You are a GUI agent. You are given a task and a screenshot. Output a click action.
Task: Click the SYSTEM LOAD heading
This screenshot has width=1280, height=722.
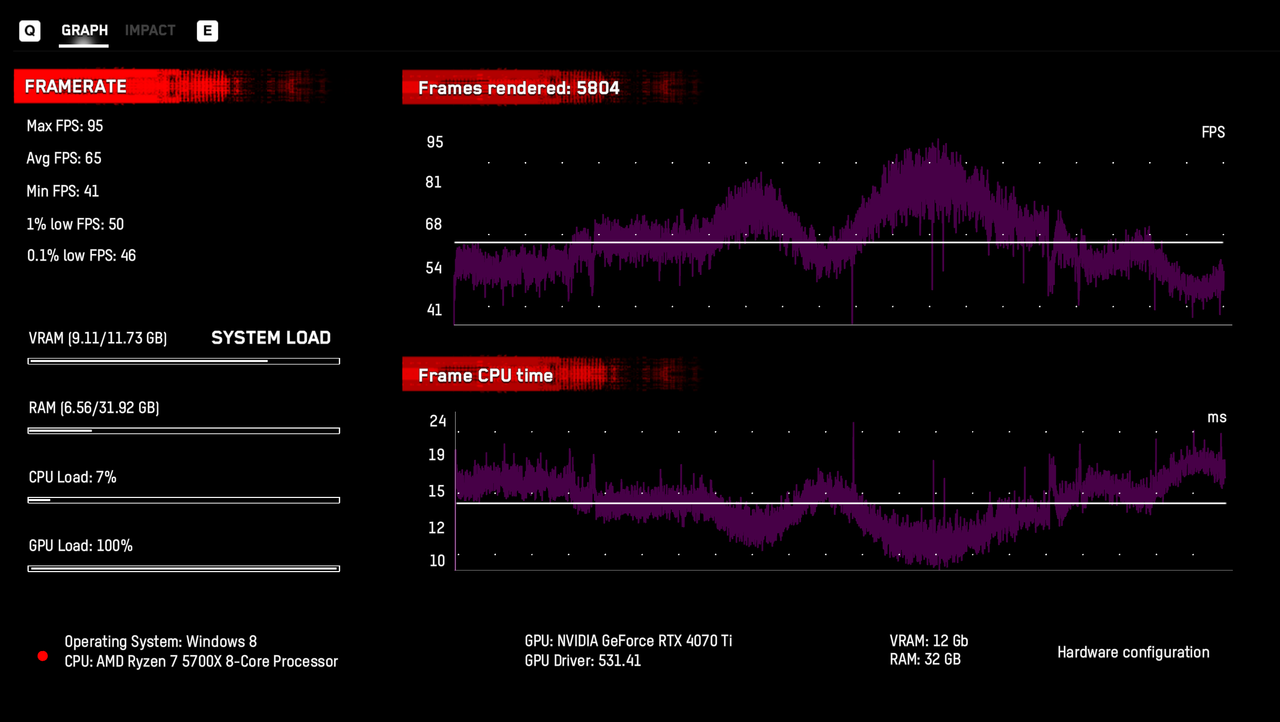pos(271,338)
